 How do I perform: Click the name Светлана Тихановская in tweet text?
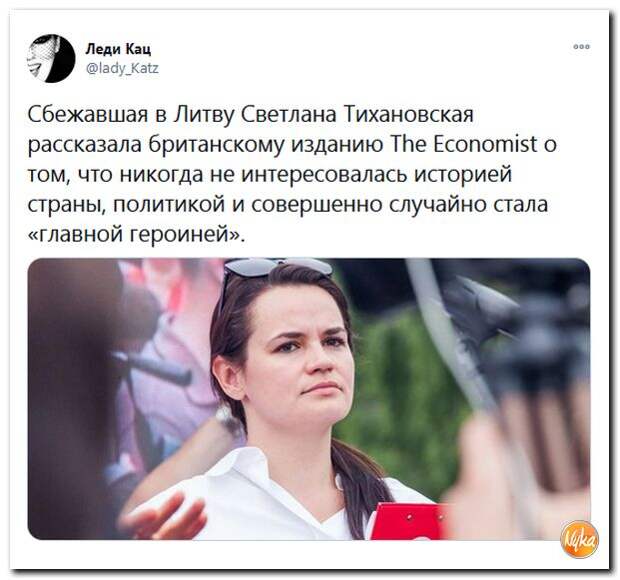(357, 115)
